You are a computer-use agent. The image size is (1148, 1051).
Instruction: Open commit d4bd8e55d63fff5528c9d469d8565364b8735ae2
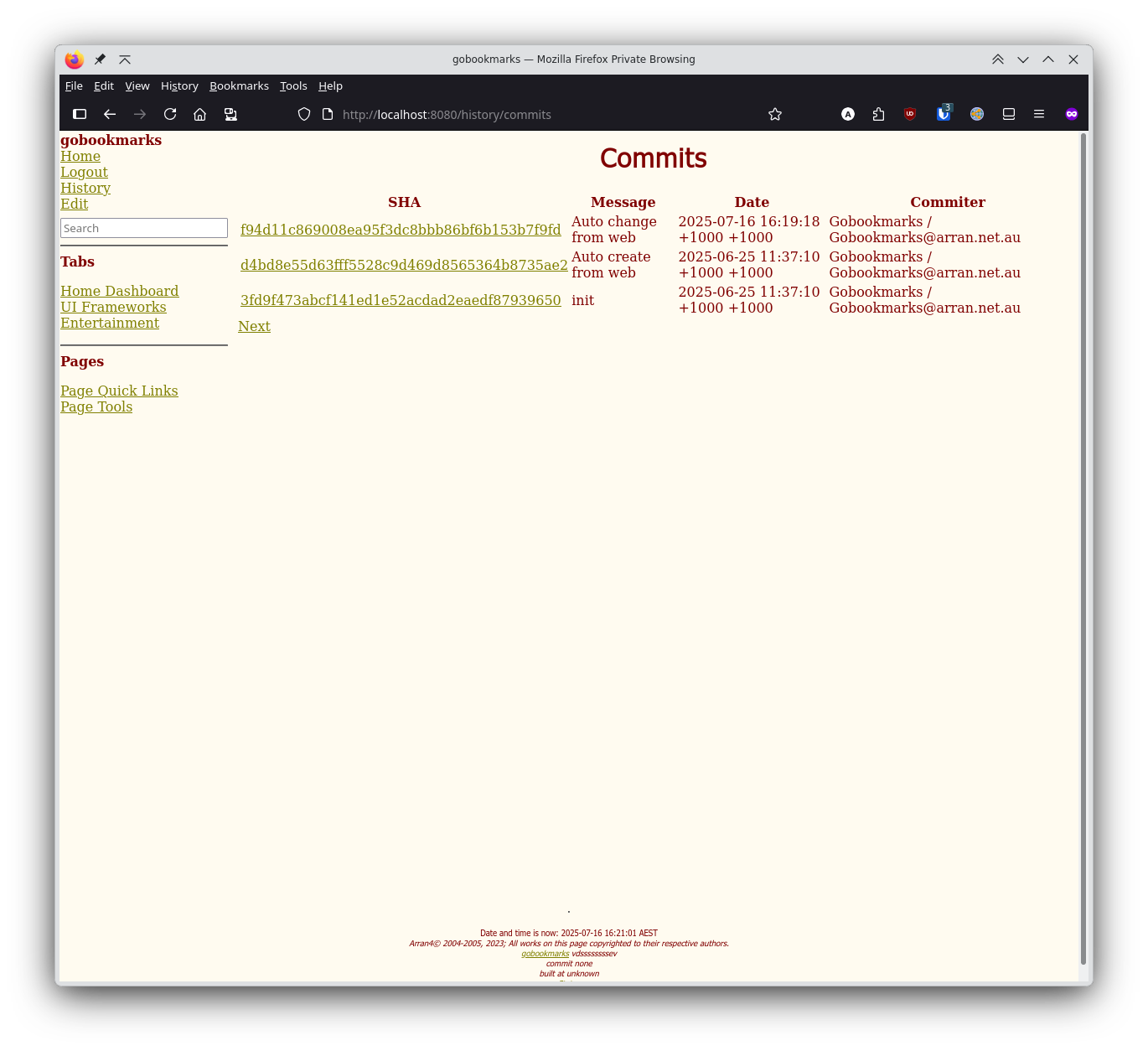click(x=404, y=265)
